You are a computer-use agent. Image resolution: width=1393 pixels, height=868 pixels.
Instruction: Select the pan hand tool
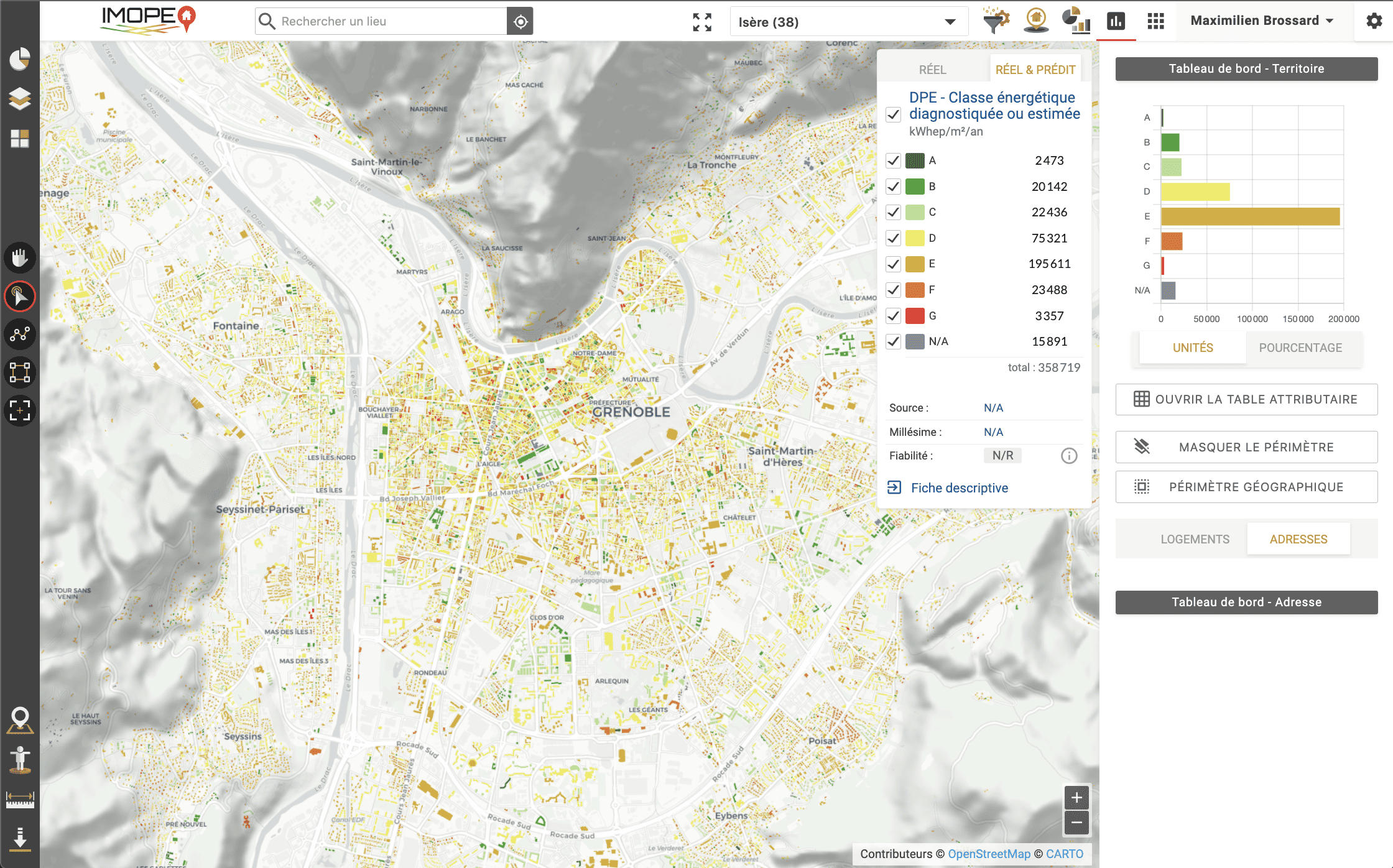click(20, 257)
